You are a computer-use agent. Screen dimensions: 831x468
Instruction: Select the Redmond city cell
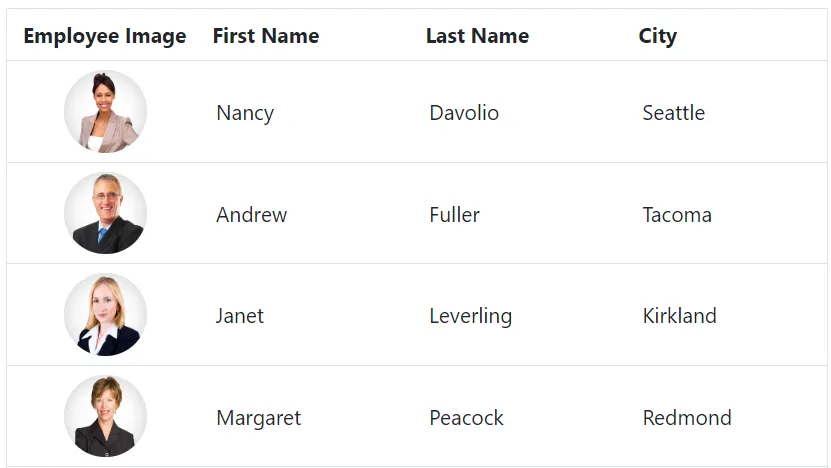tap(687, 418)
